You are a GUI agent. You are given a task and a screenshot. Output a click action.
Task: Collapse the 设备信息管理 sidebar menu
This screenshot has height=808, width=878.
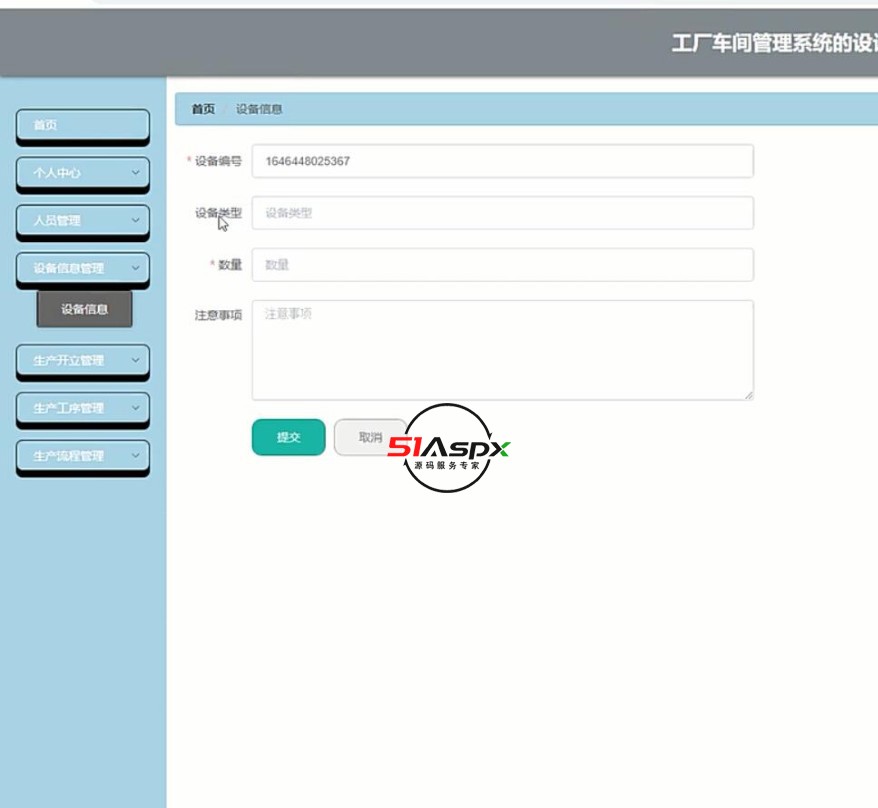click(82, 269)
